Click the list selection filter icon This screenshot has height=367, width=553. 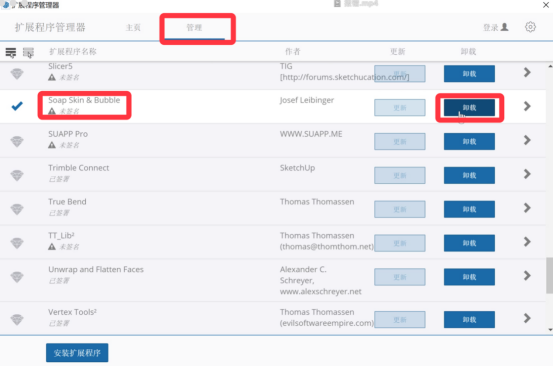[28, 53]
